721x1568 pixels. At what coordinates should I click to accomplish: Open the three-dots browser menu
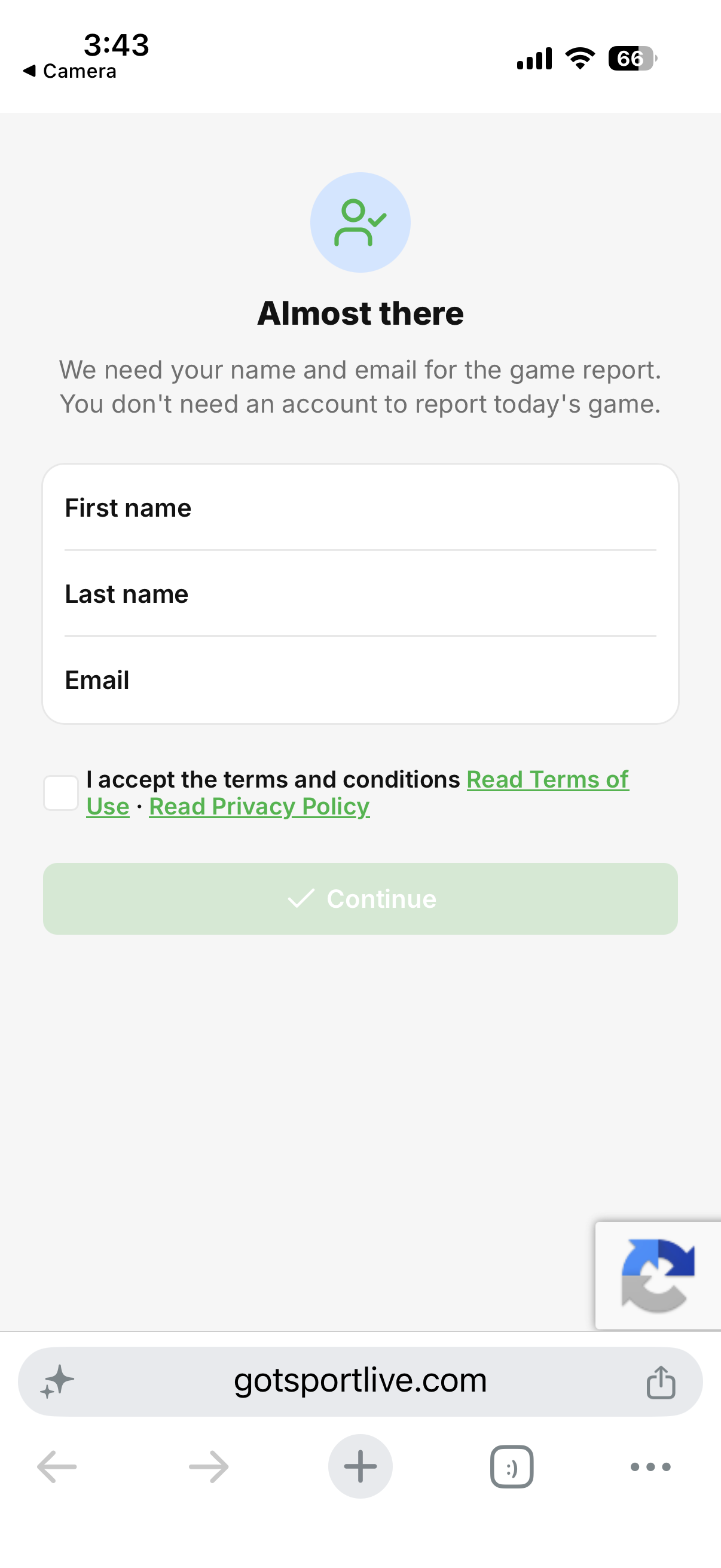650,1467
